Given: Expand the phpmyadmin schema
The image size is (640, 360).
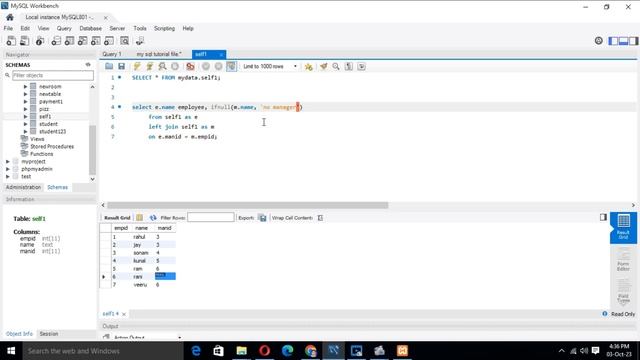Looking at the screenshot, I should coord(8,169).
